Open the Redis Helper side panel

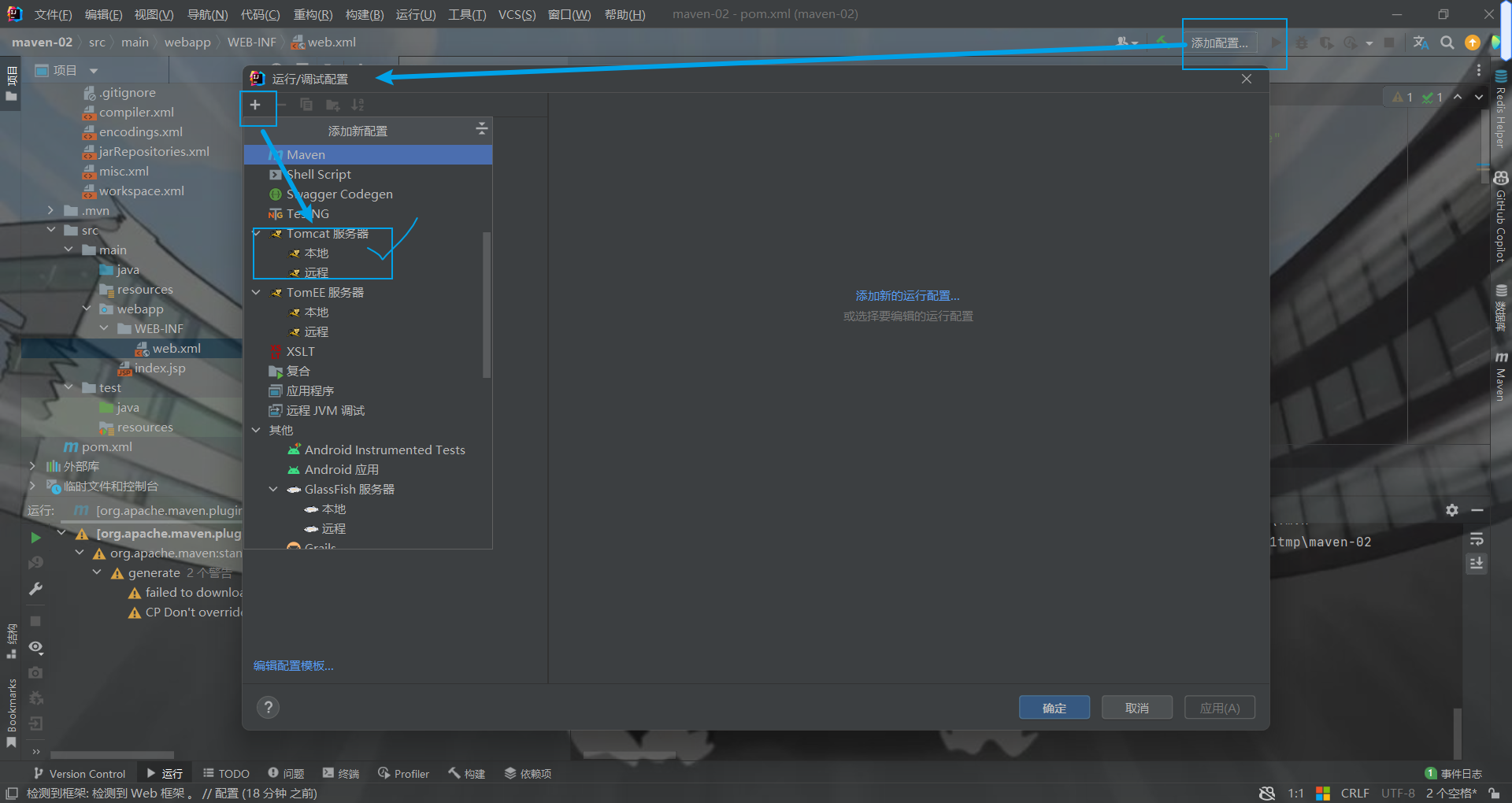coord(1501,109)
